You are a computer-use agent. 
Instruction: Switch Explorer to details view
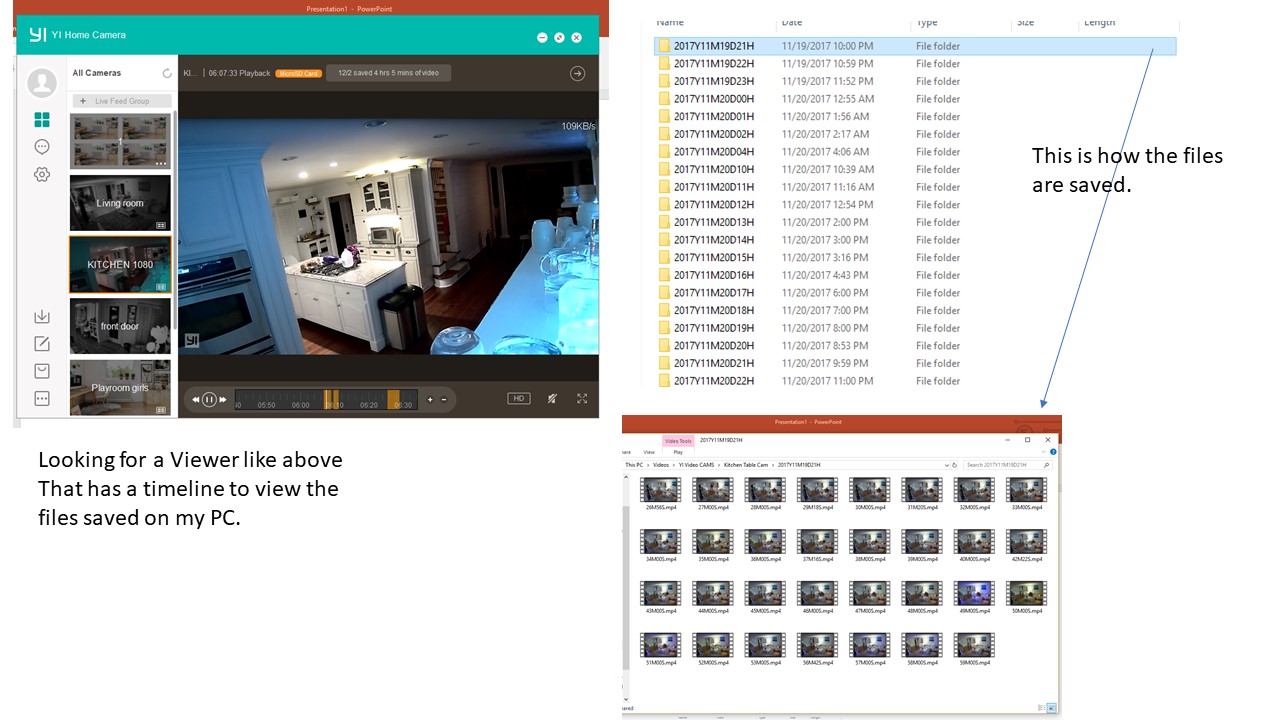[x=1043, y=708]
